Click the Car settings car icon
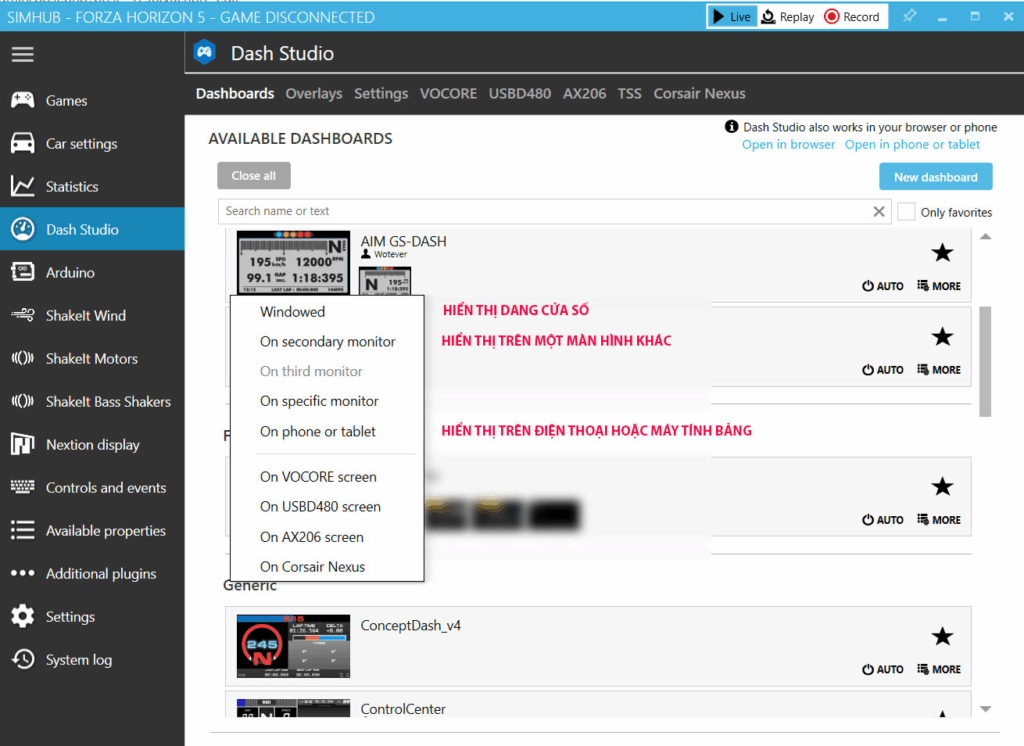1024x746 pixels. point(23,144)
